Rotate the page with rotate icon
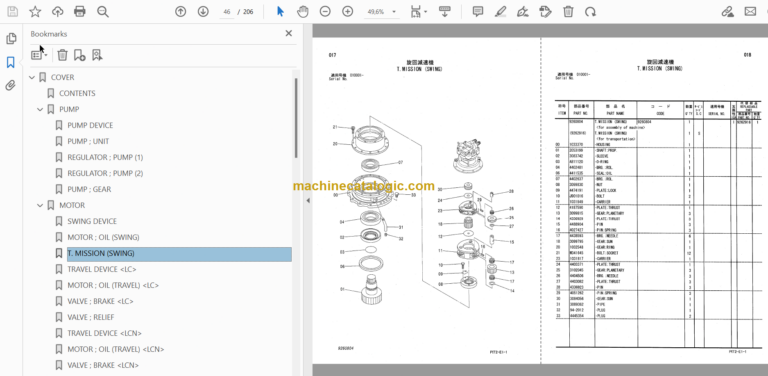 click(x=590, y=12)
